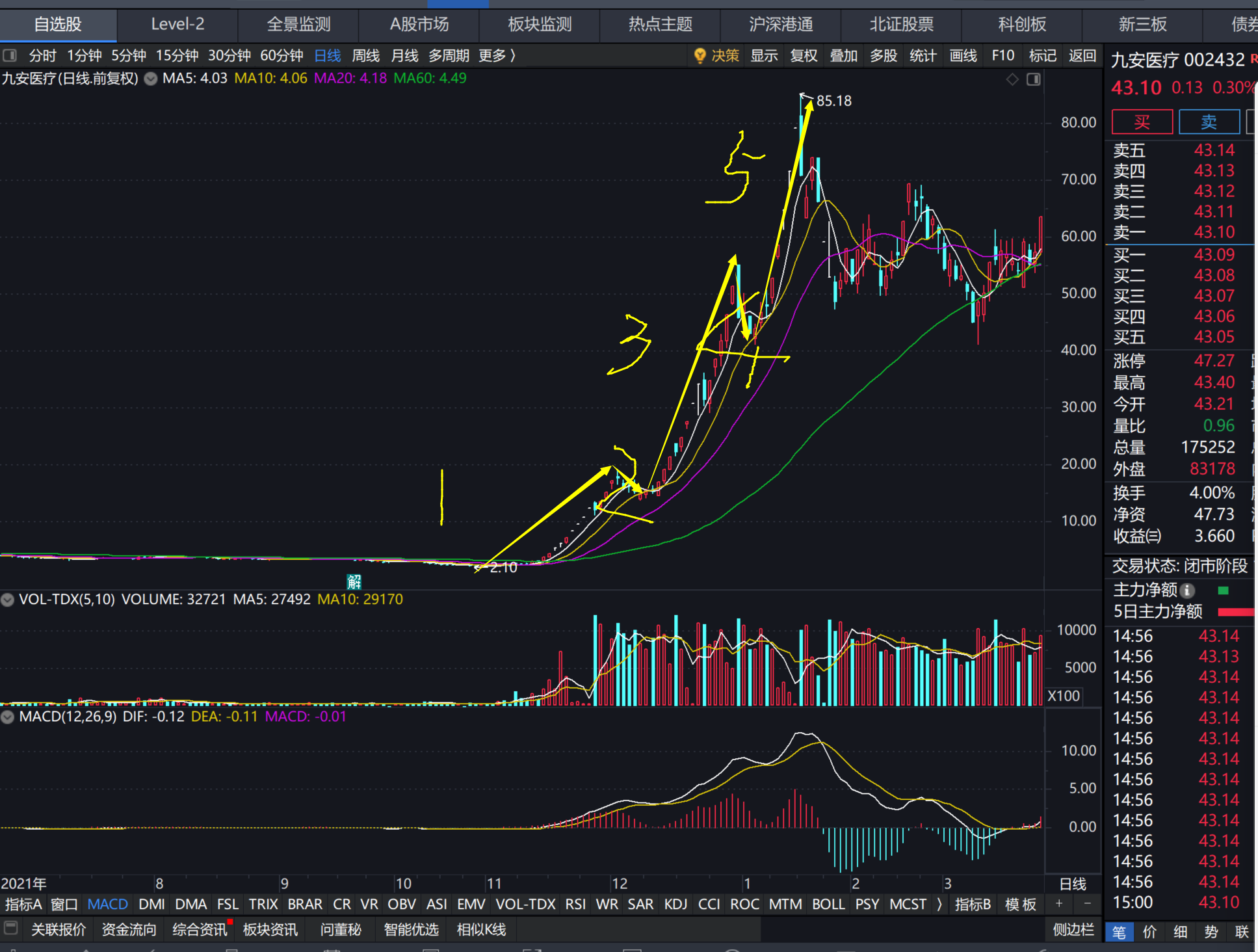Switch to the 周线 weekly period tab
1258x952 pixels.
pos(365,56)
